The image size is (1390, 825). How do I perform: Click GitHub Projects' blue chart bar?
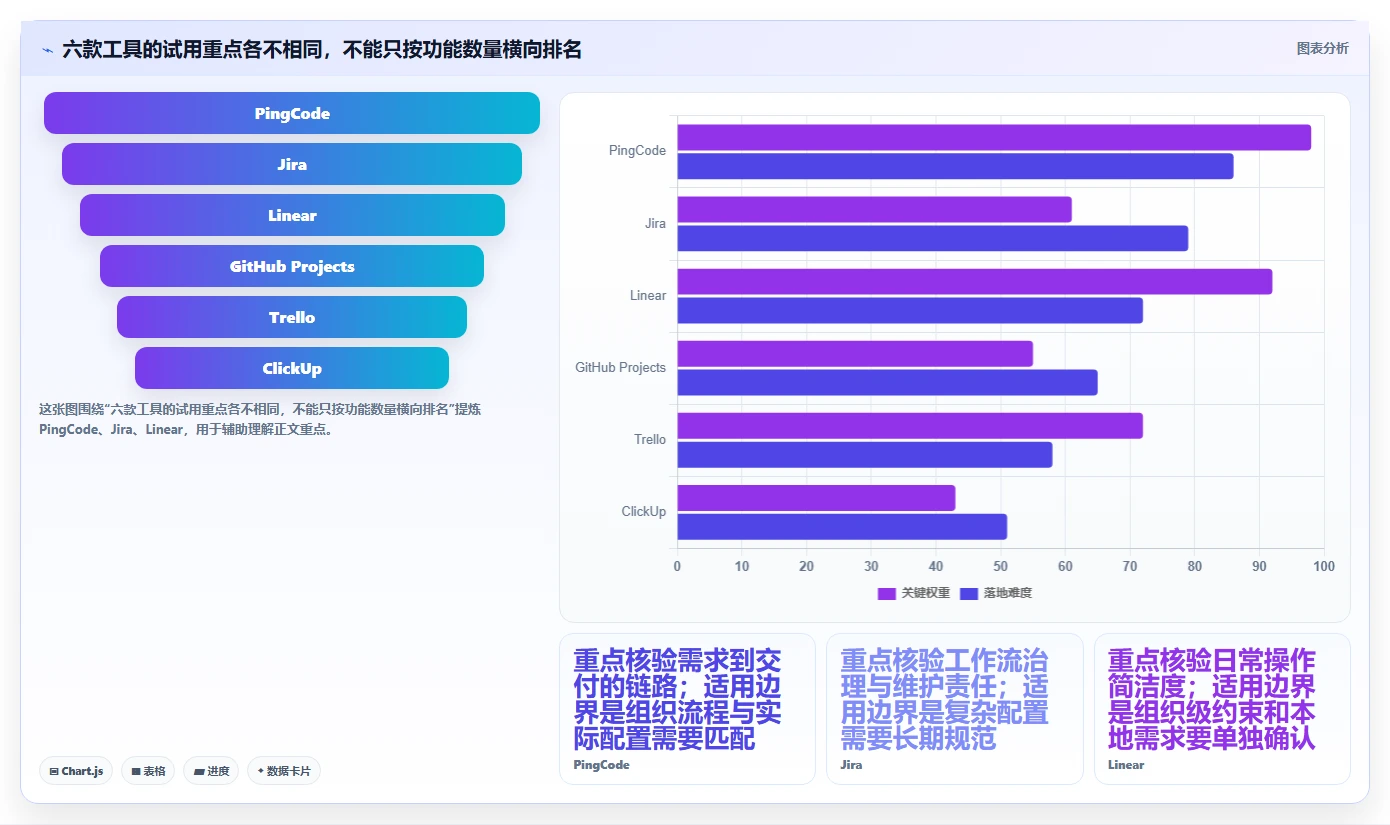(888, 382)
